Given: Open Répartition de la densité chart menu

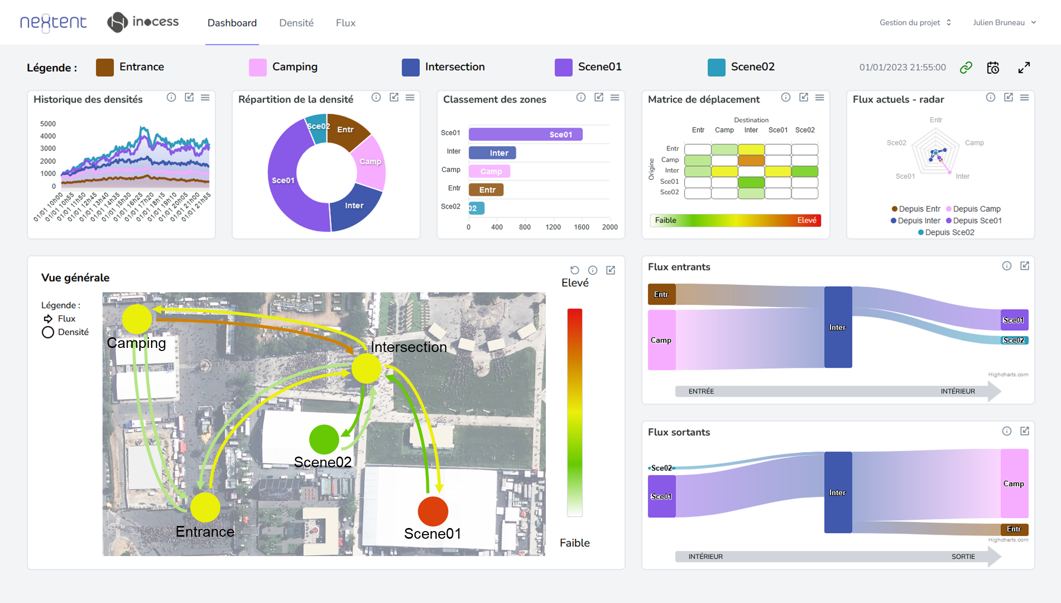Looking at the screenshot, I should click(x=410, y=97).
